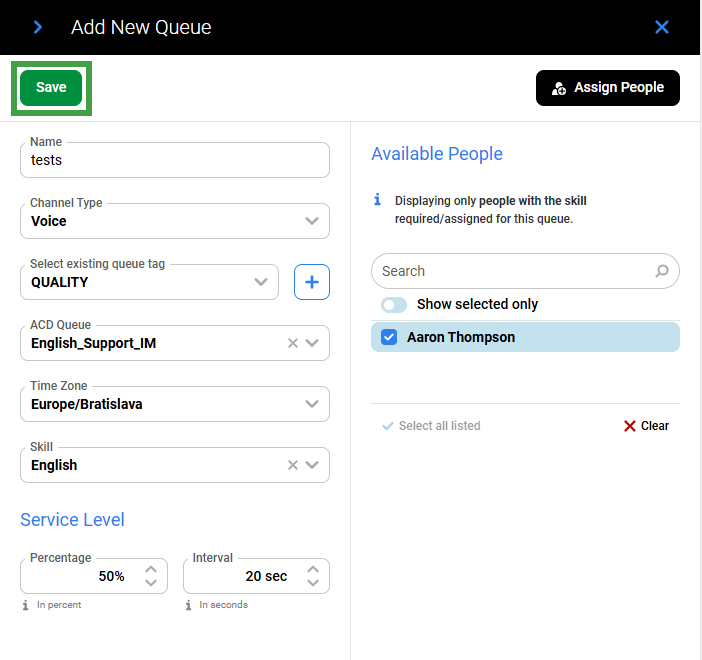Click into the Name text field
This screenshot has width=702, height=660.
[x=175, y=160]
